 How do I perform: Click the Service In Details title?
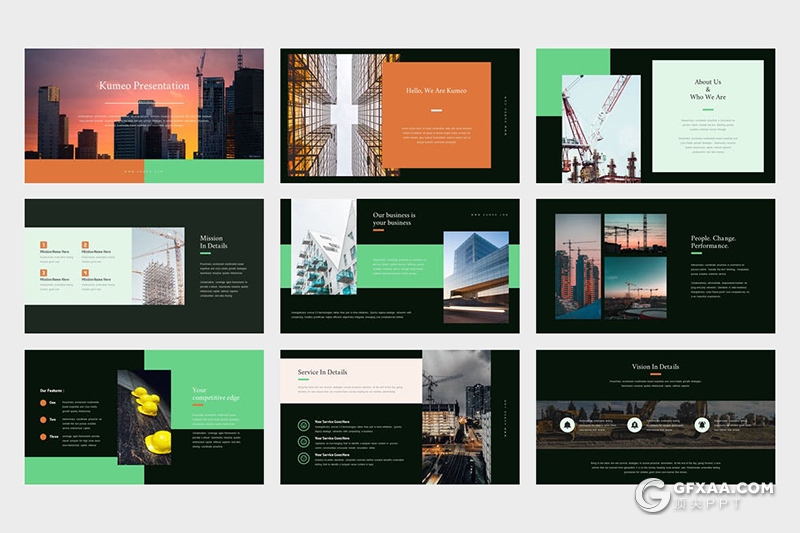click(x=323, y=372)
